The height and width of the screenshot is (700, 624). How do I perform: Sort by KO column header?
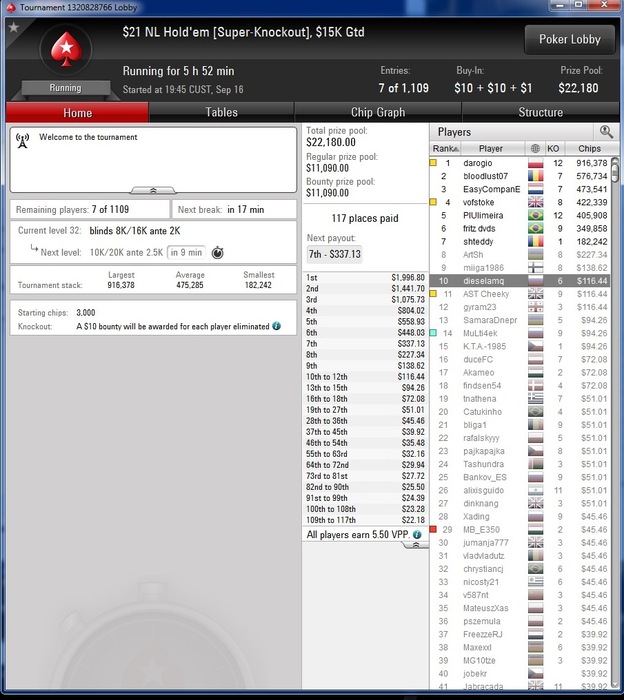[553, 148]
